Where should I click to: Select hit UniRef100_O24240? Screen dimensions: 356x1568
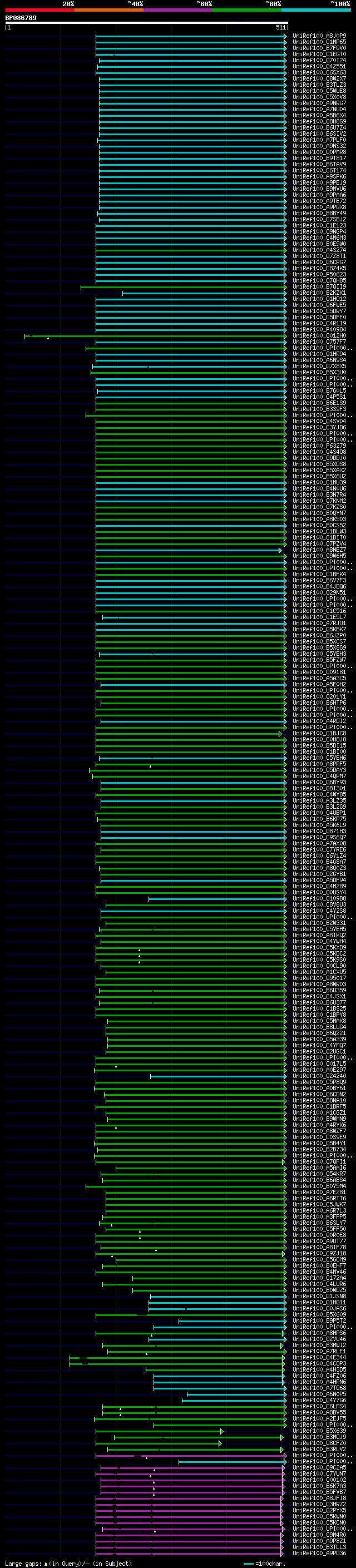[x=319, y=1076]
